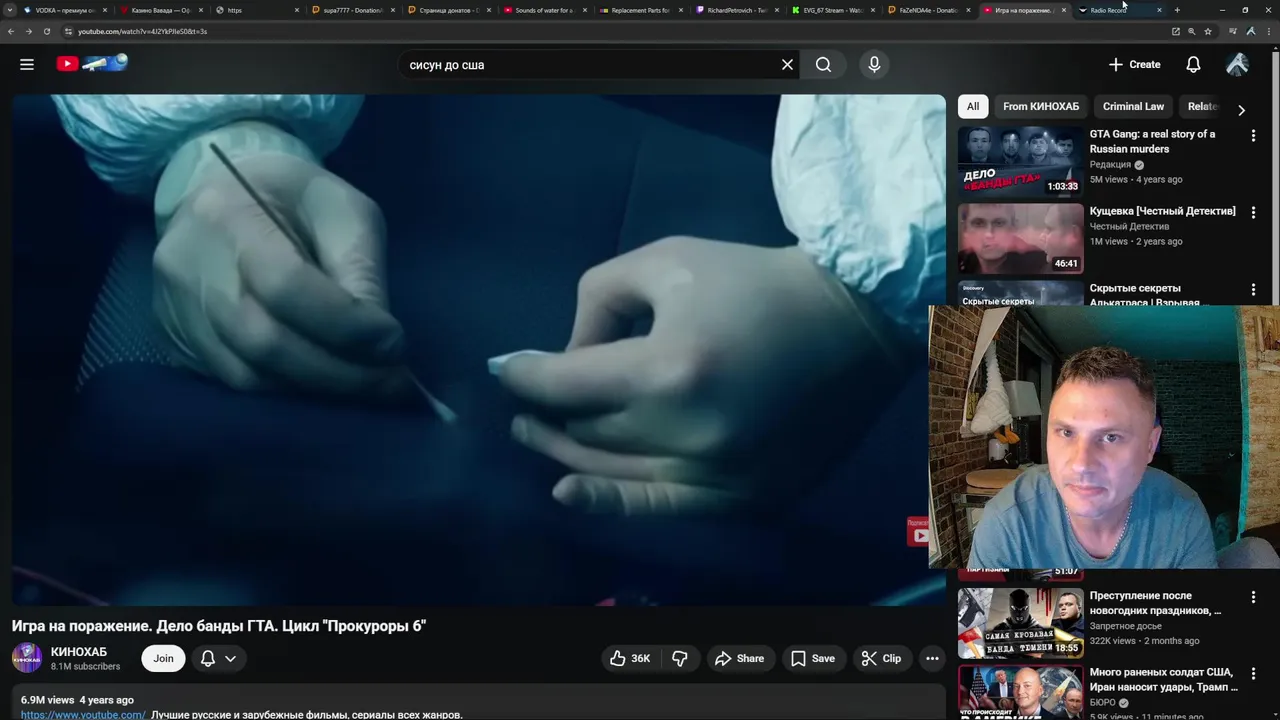Open page in app icon in address bar
Viewport: 1280px width, 720px height.
pyautogui.click(x=1176, y=31)
